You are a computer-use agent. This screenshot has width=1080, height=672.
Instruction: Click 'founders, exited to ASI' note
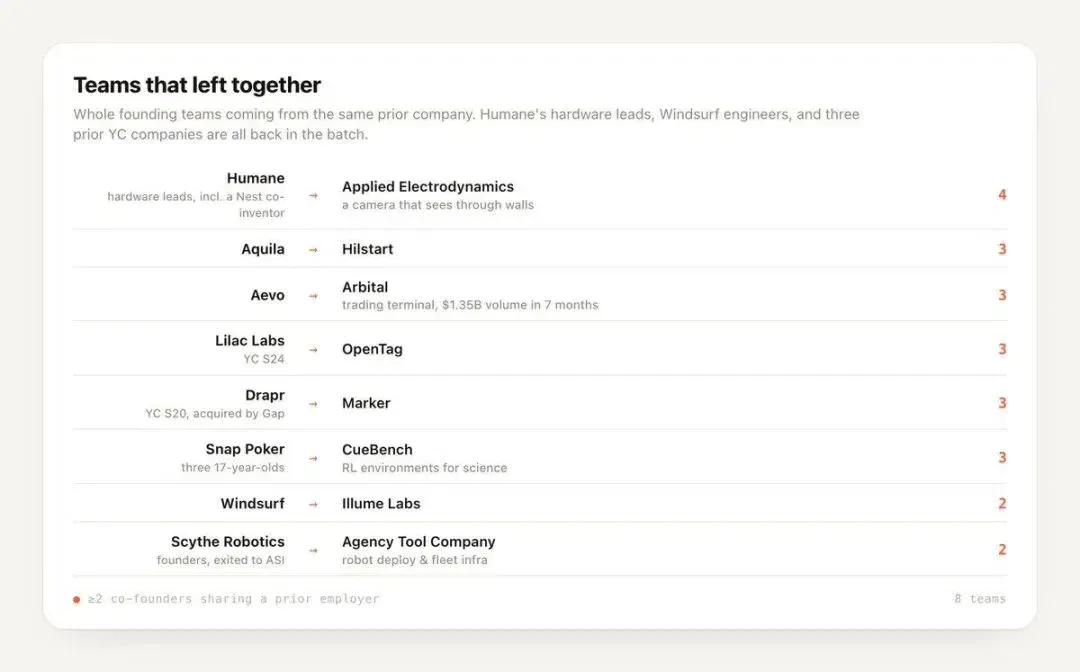coord(220,560)
